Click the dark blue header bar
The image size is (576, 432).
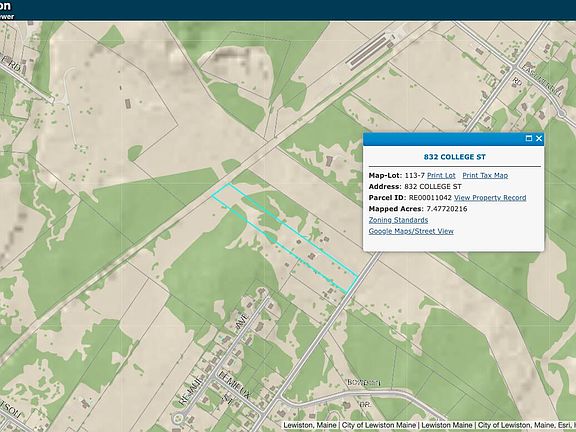(288, 10)
